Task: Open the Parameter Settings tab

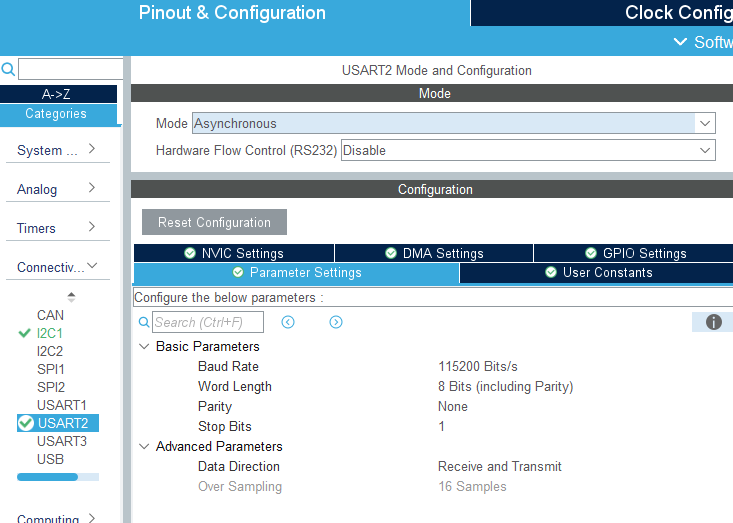Action: (296, 272)
